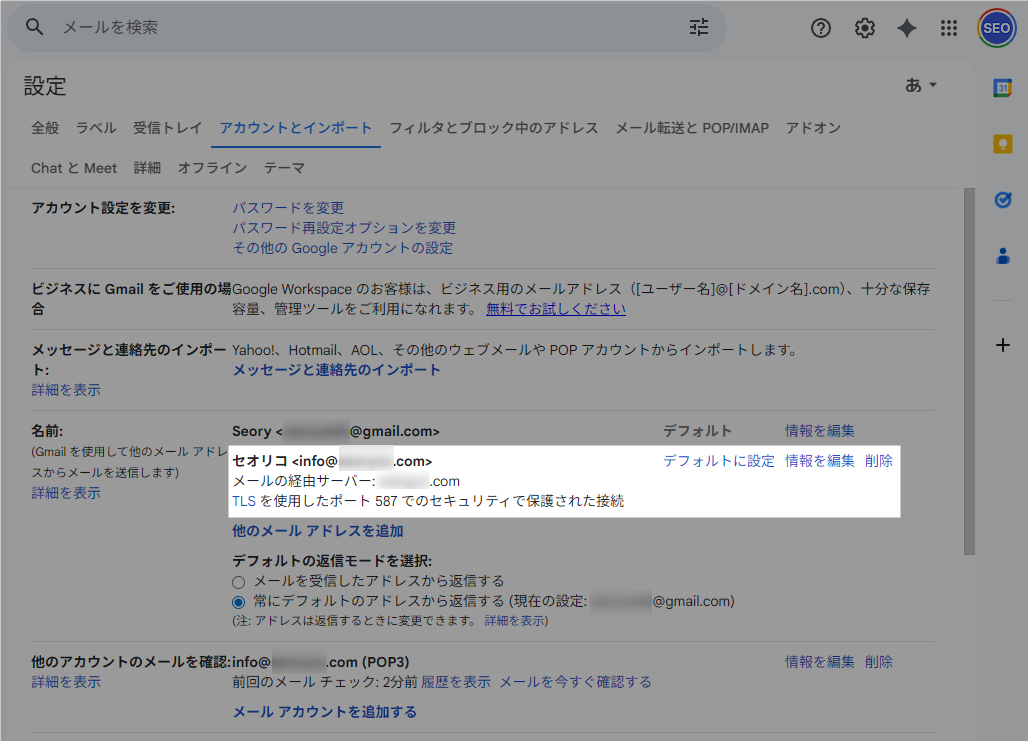1028x741 pixels.
Task: Open the search options sliders icon
Action: click(698, 28)
